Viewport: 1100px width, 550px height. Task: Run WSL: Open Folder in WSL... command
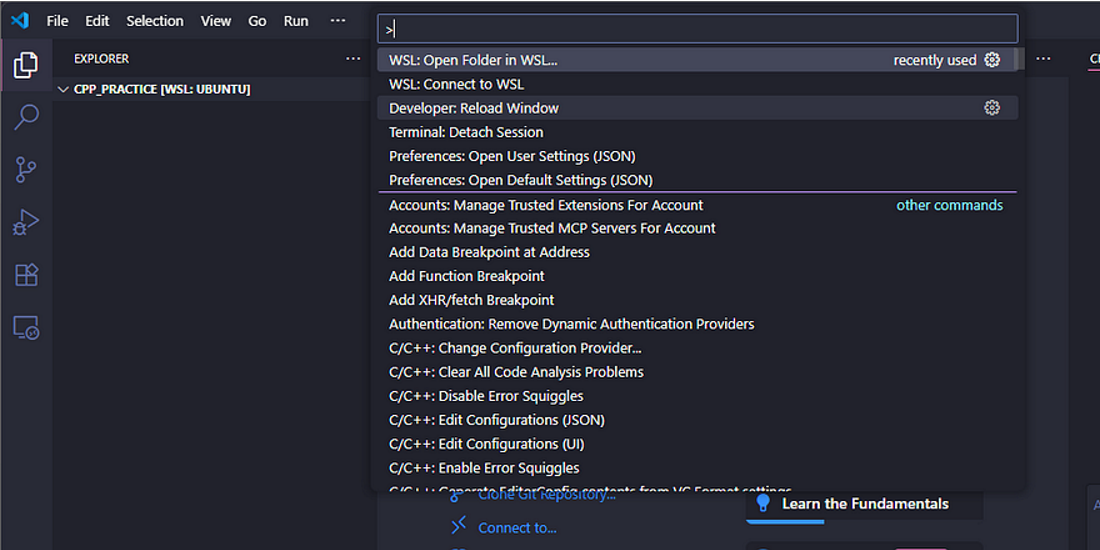pos(697,60)
